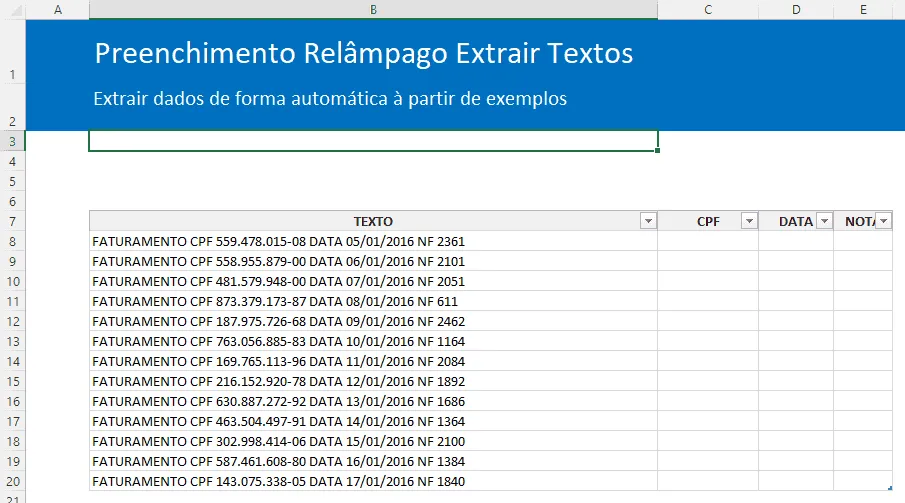Select the text cell with CPF 302.998.414-06

373,442
